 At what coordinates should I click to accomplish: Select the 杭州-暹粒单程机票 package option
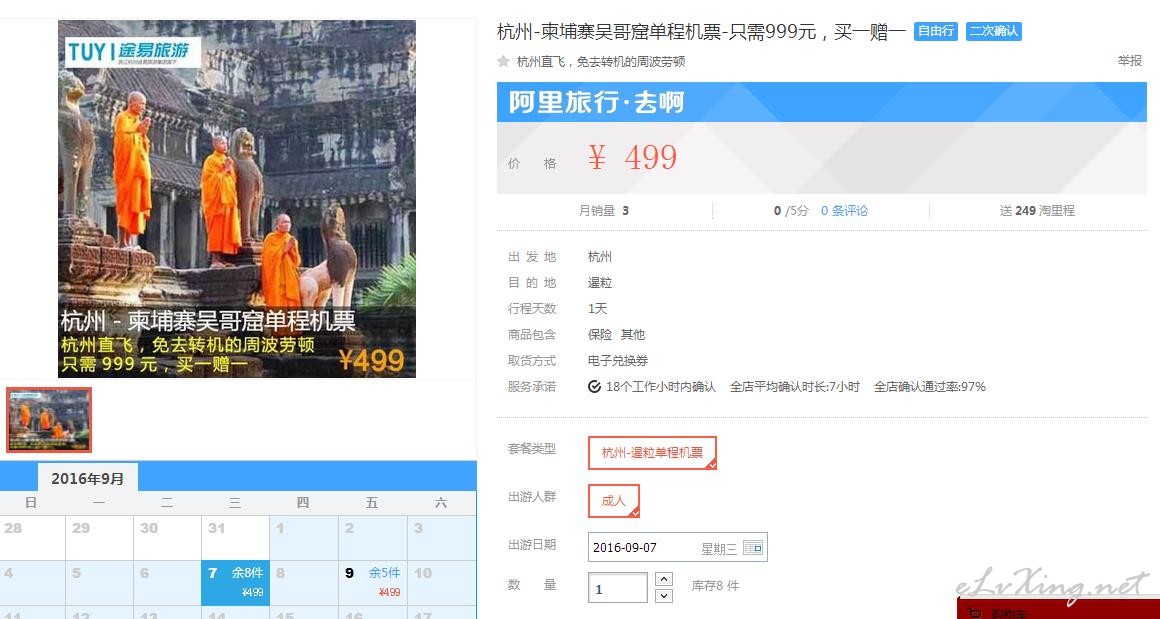click(652, 453)
